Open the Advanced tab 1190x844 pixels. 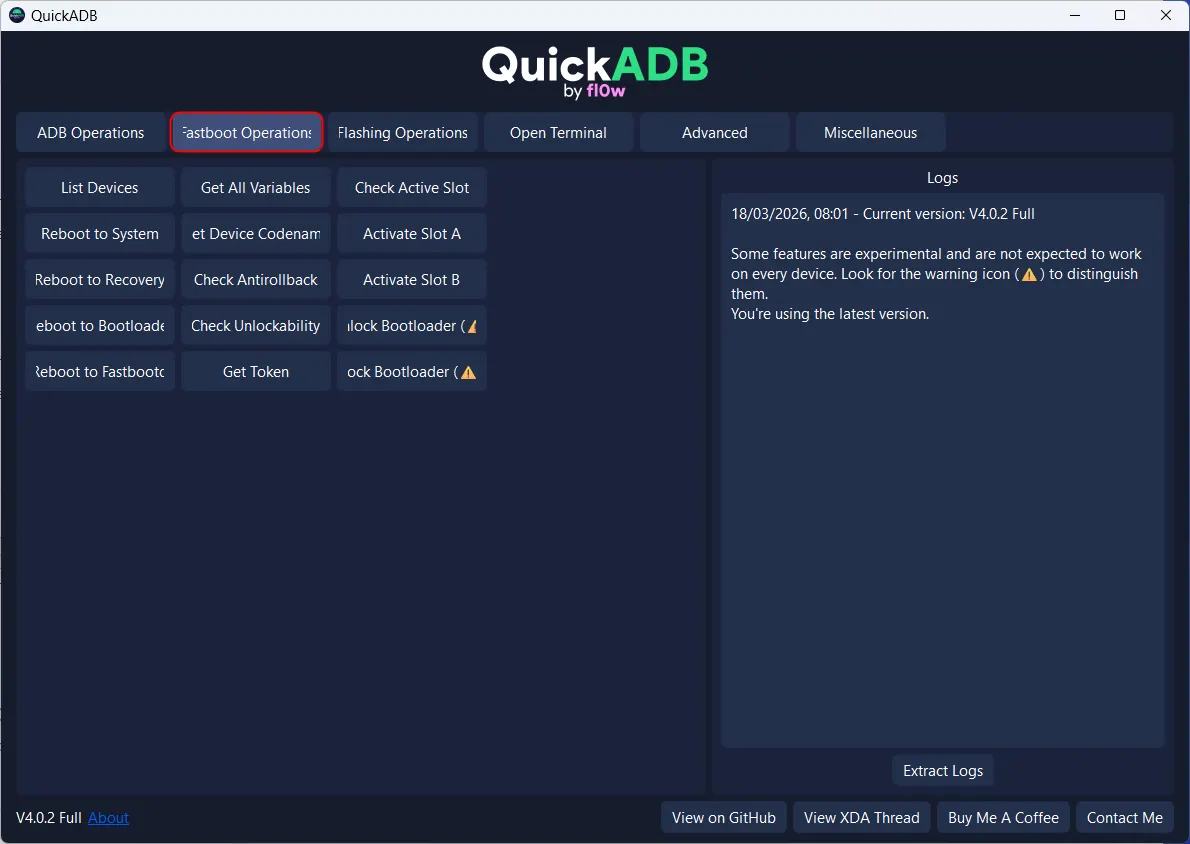click(714, 133)
